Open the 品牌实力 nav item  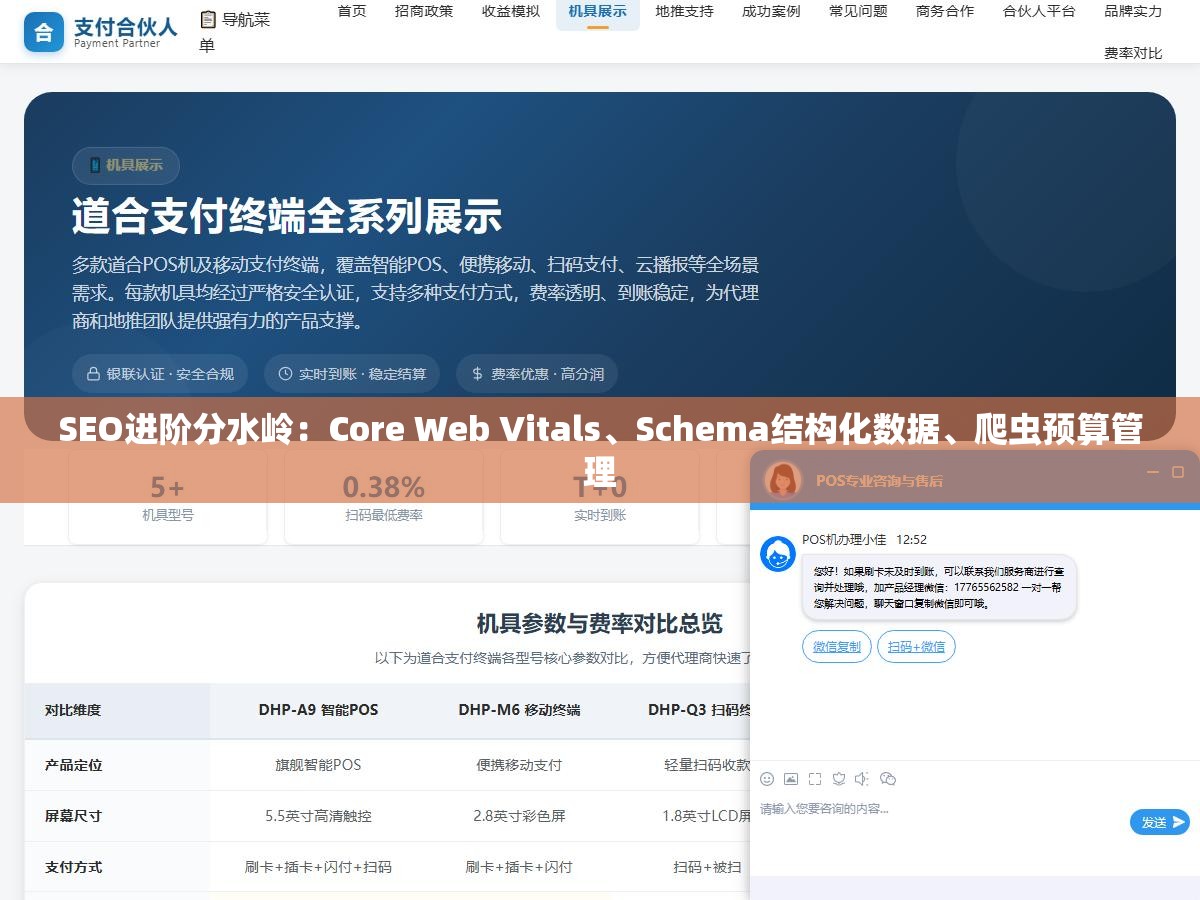click(1133, 11)
